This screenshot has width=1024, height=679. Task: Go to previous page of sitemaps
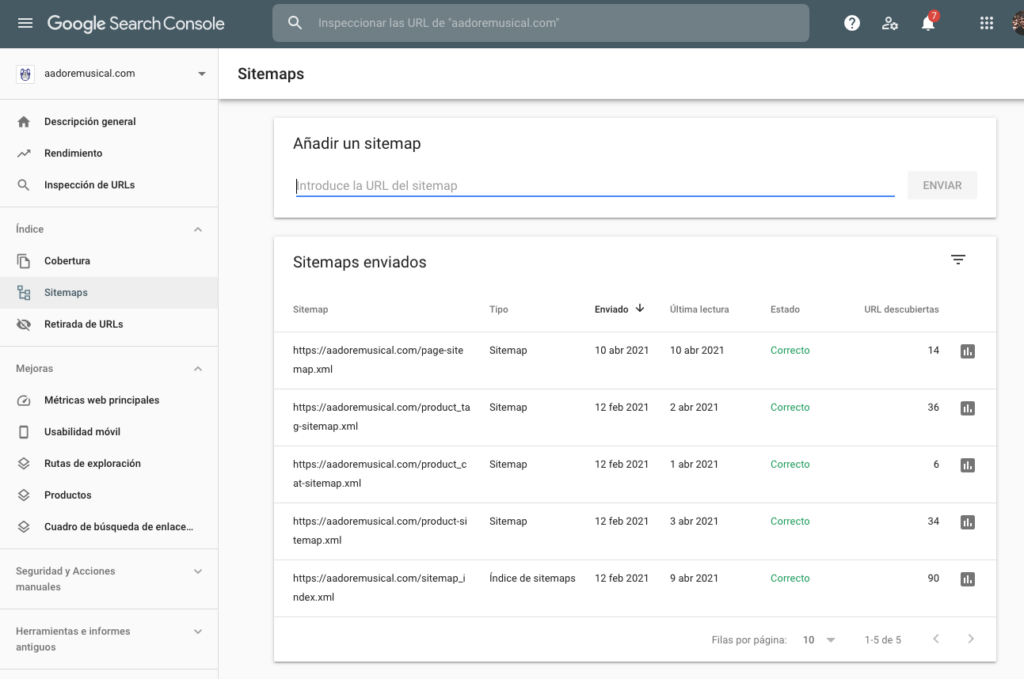point(936,639)
